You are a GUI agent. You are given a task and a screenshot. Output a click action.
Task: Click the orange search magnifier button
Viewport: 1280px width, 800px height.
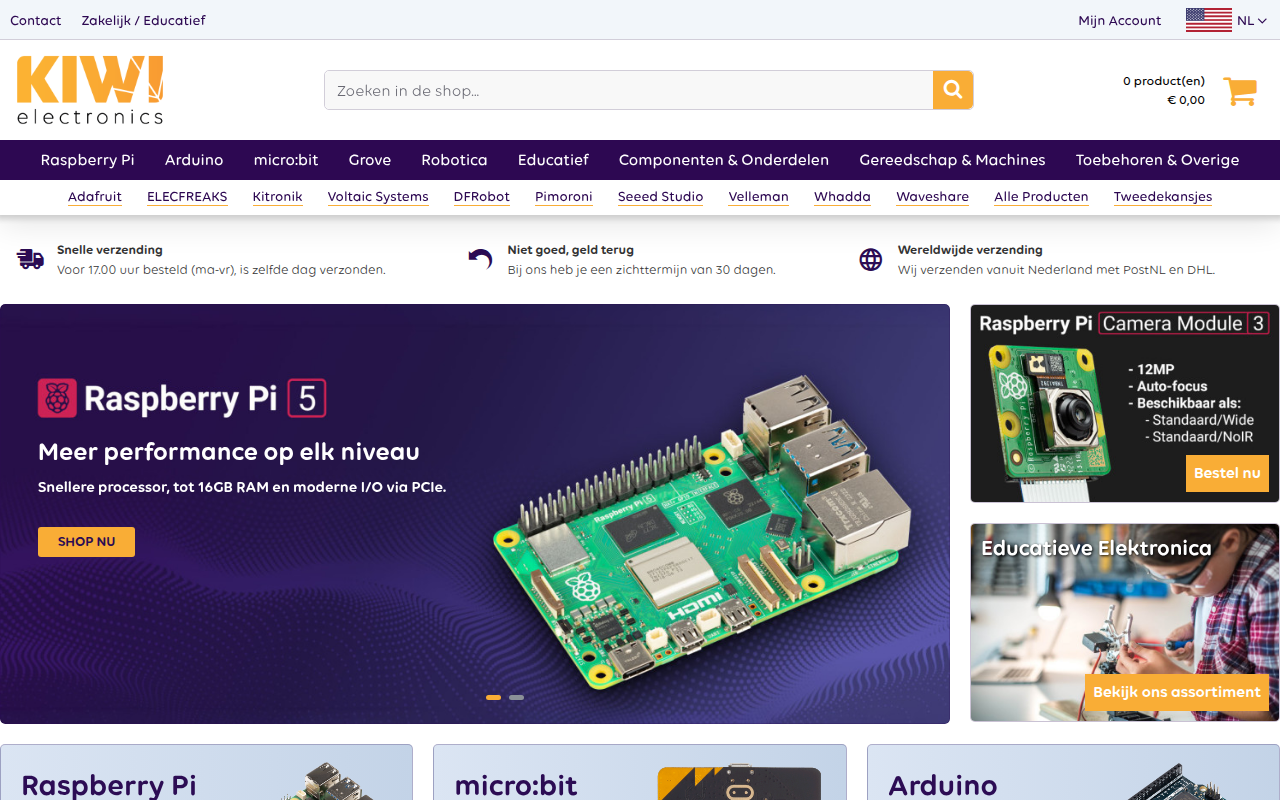click(x=953, y=90)
